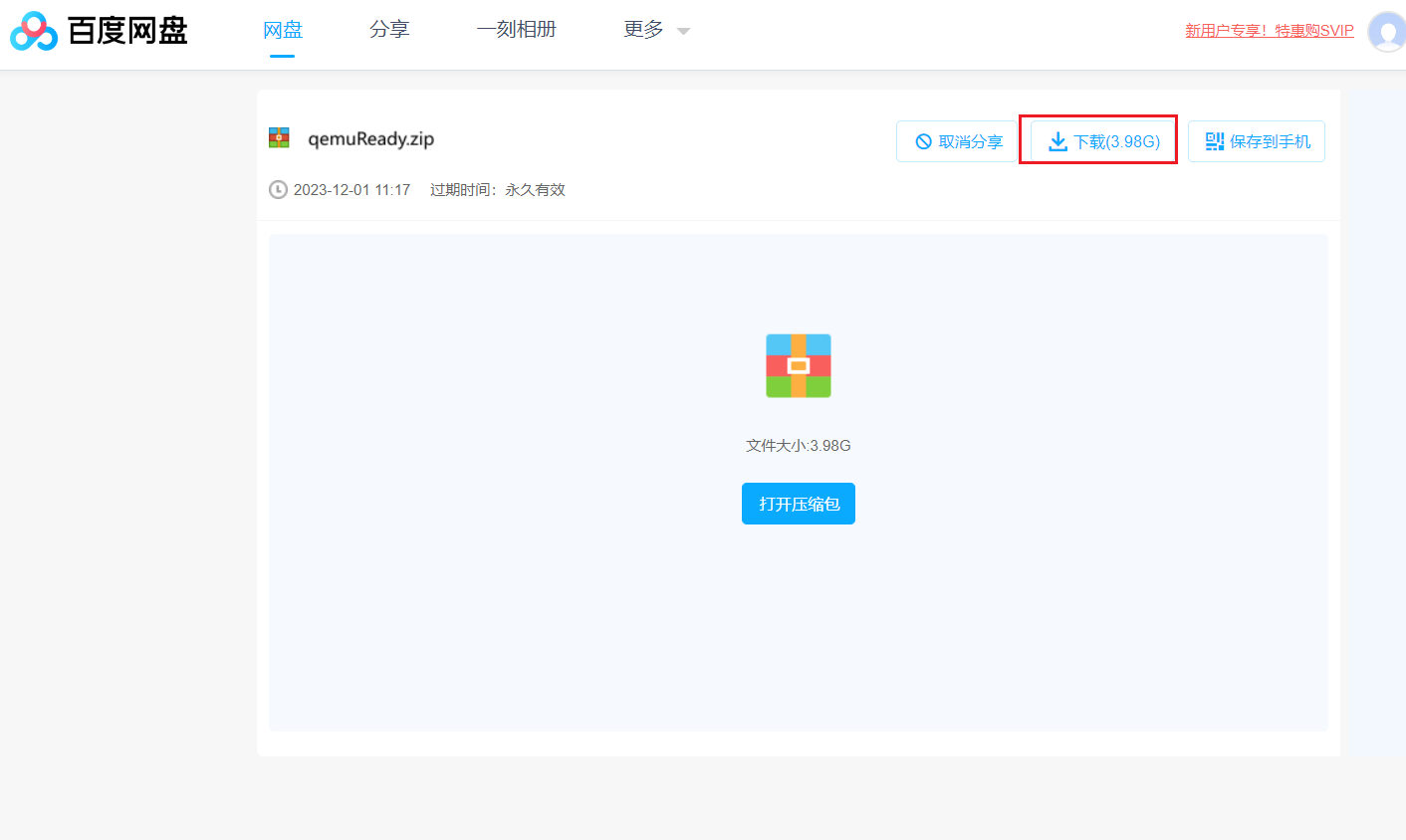
Task: Open the 一刻相册 tab
Action: coord(516,30)
